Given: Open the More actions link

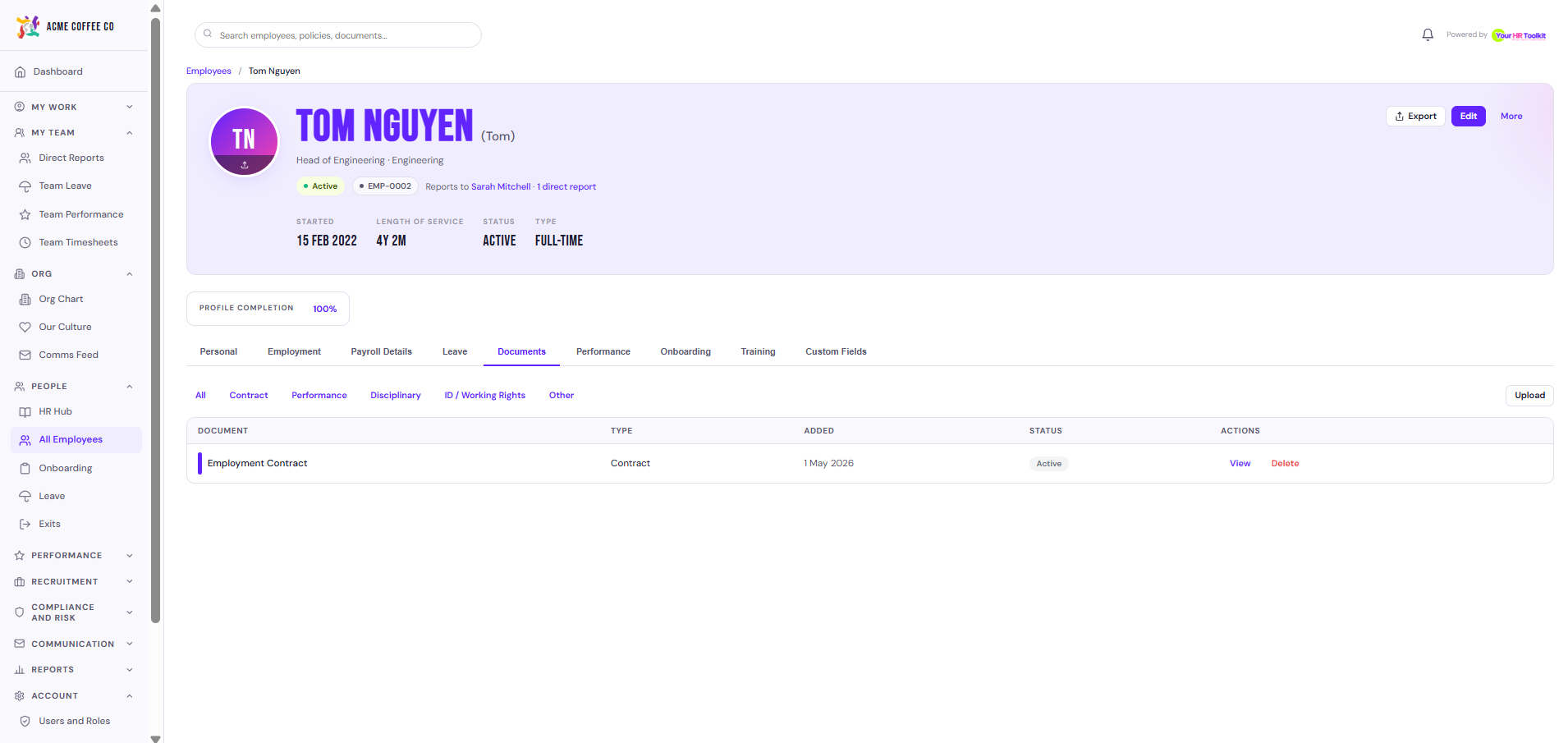Looking at the screenshot, I should (1511, 116).
